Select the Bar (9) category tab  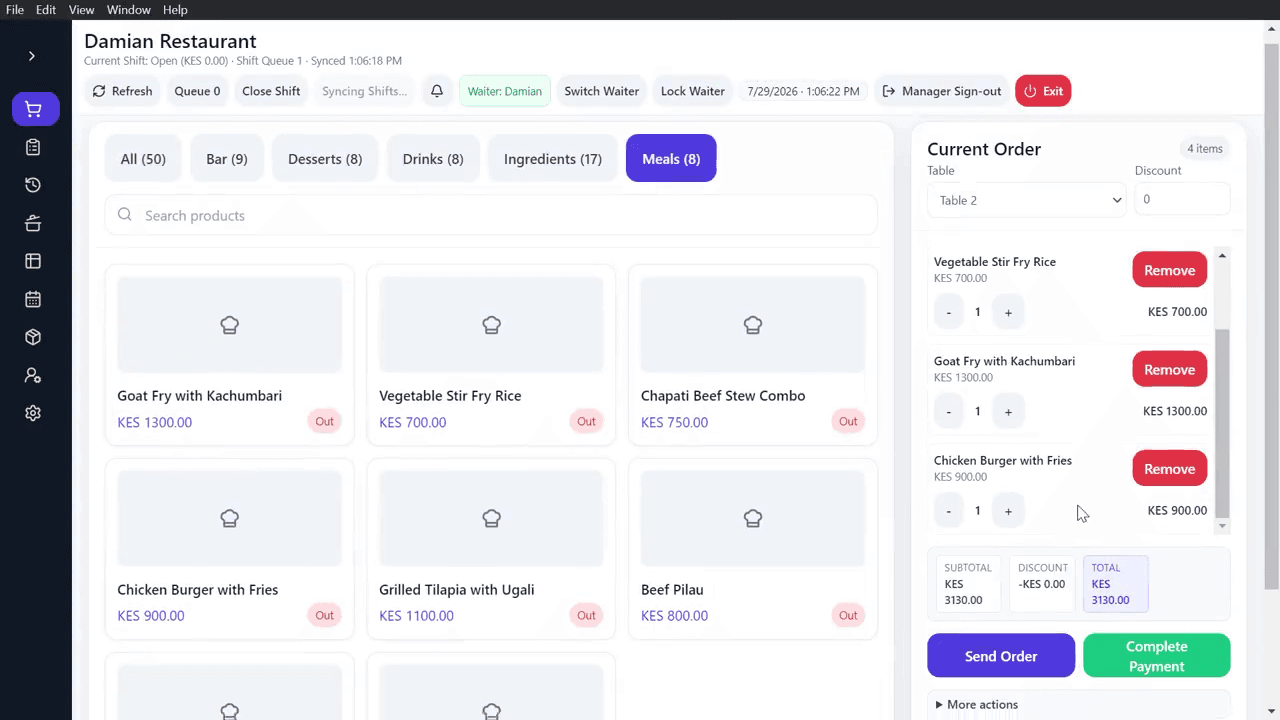[227, 158]
